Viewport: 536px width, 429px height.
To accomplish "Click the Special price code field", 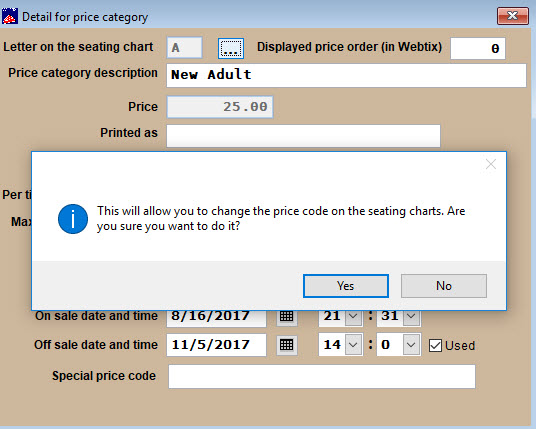I will tap(322, 376).
